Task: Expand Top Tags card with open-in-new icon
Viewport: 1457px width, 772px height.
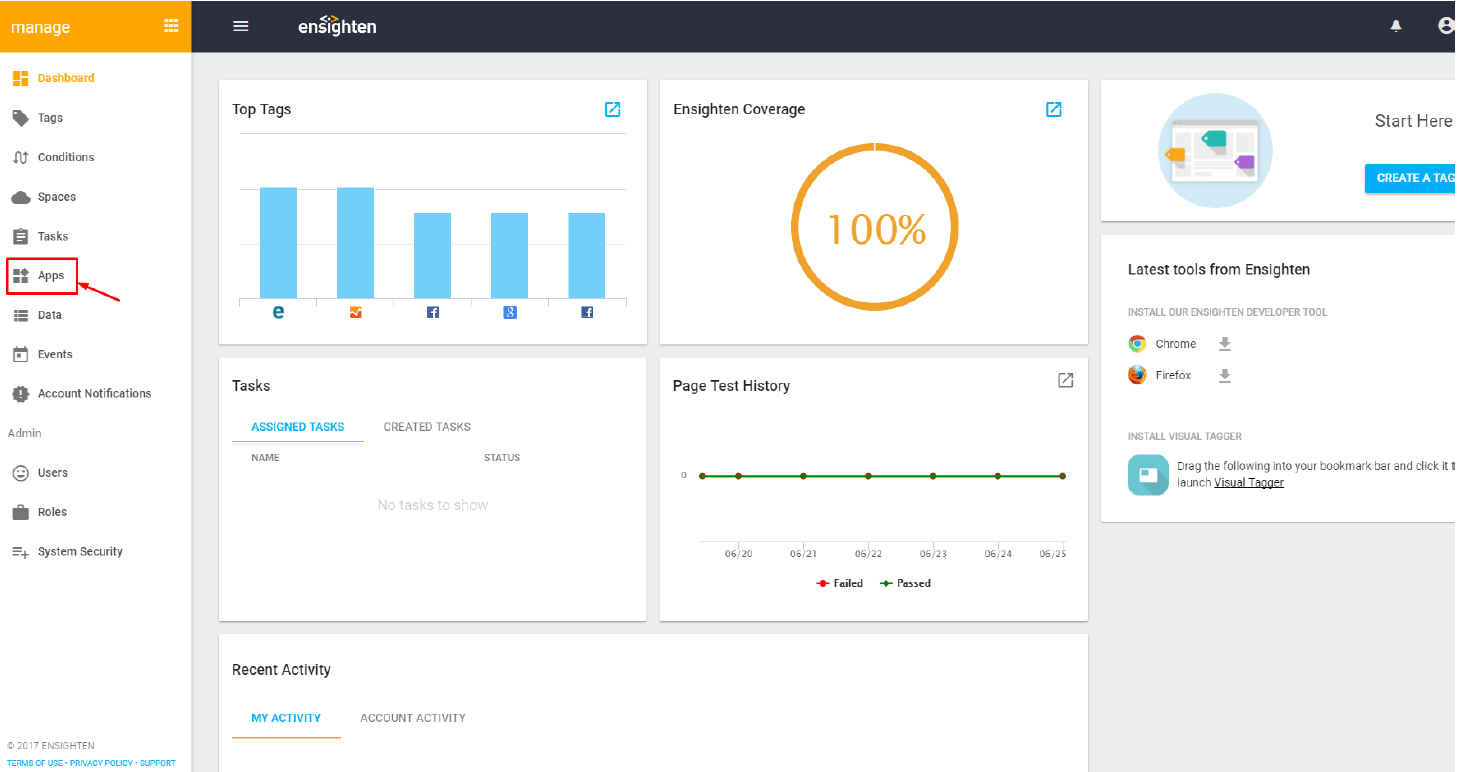Action: pyautogui.click(x=613, y=109)
